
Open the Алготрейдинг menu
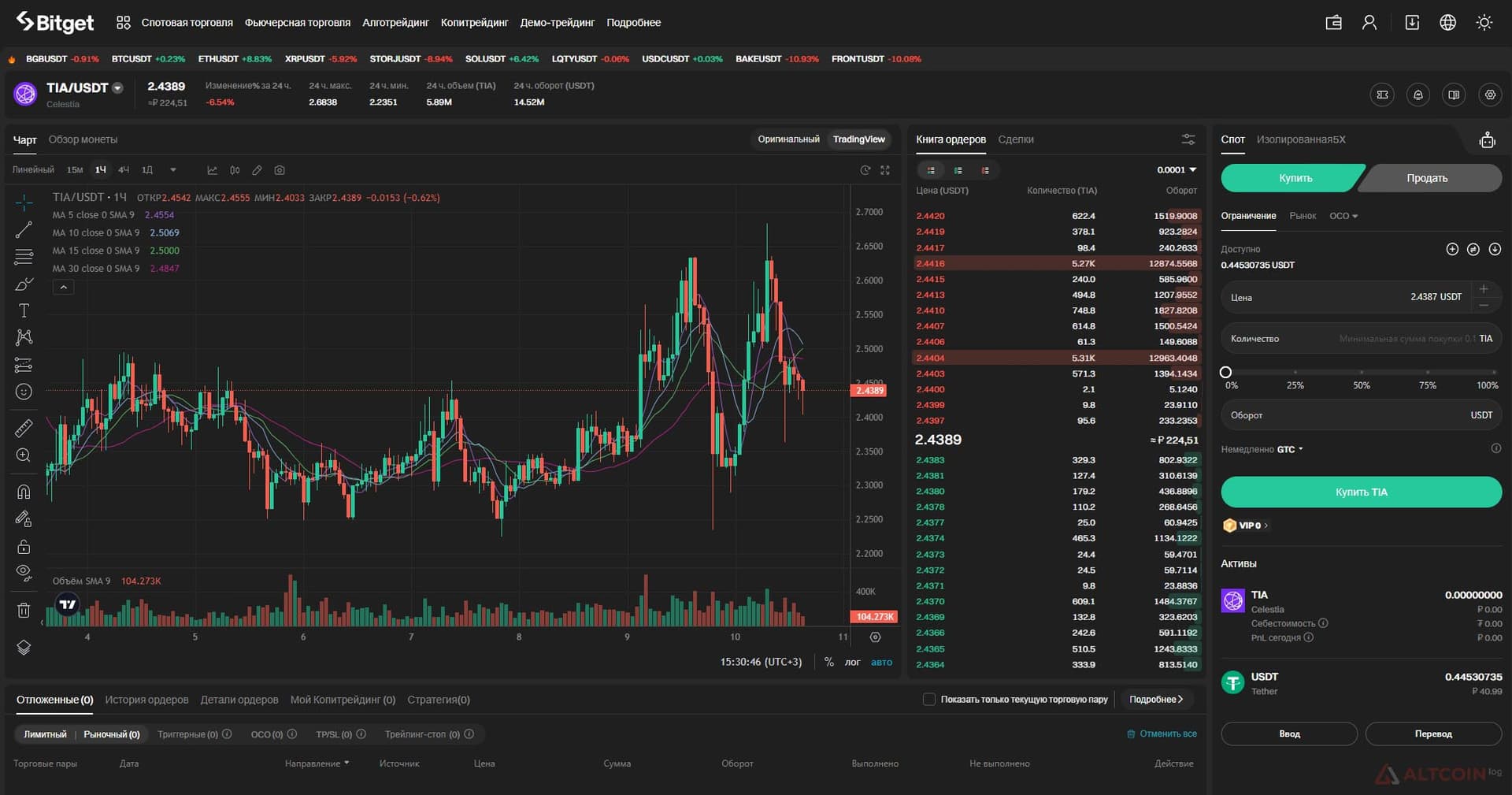(395, 23)
